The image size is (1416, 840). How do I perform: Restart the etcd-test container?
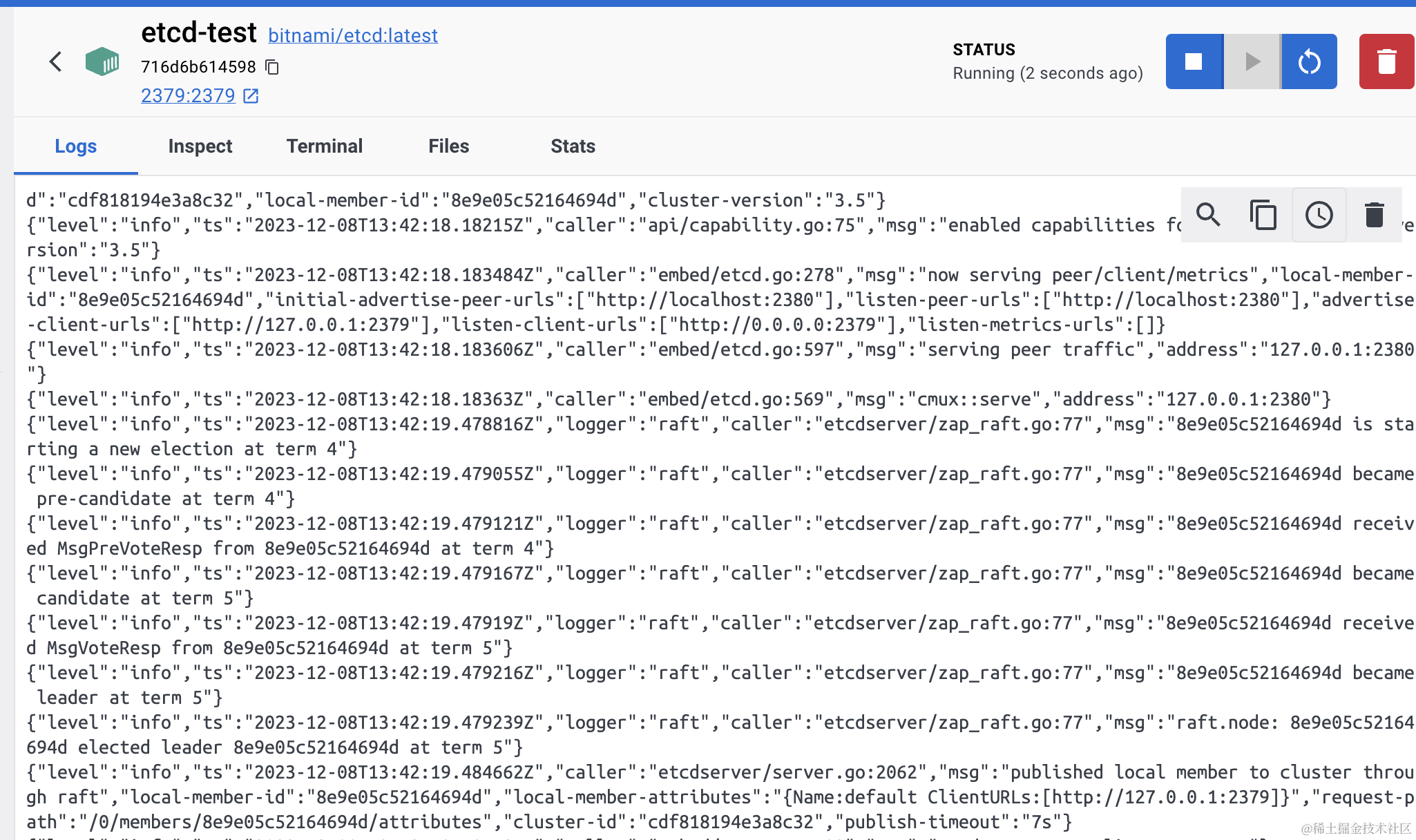click(x=1309, y=61)
